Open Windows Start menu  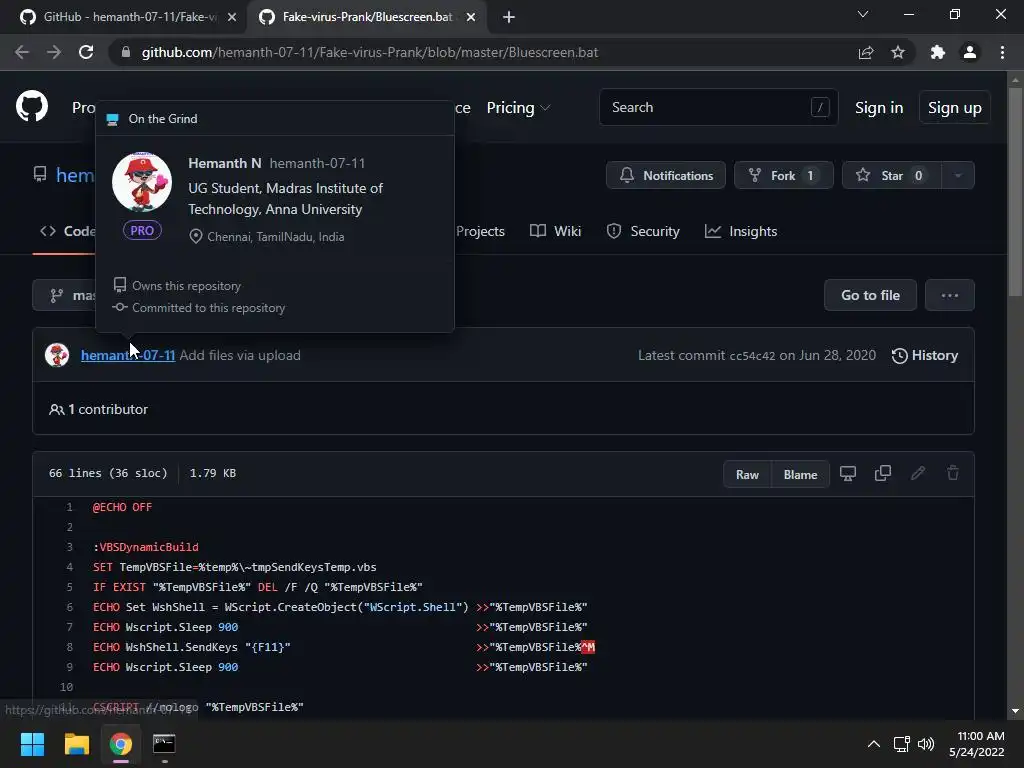pyautogui.click(x=32, y=744)
